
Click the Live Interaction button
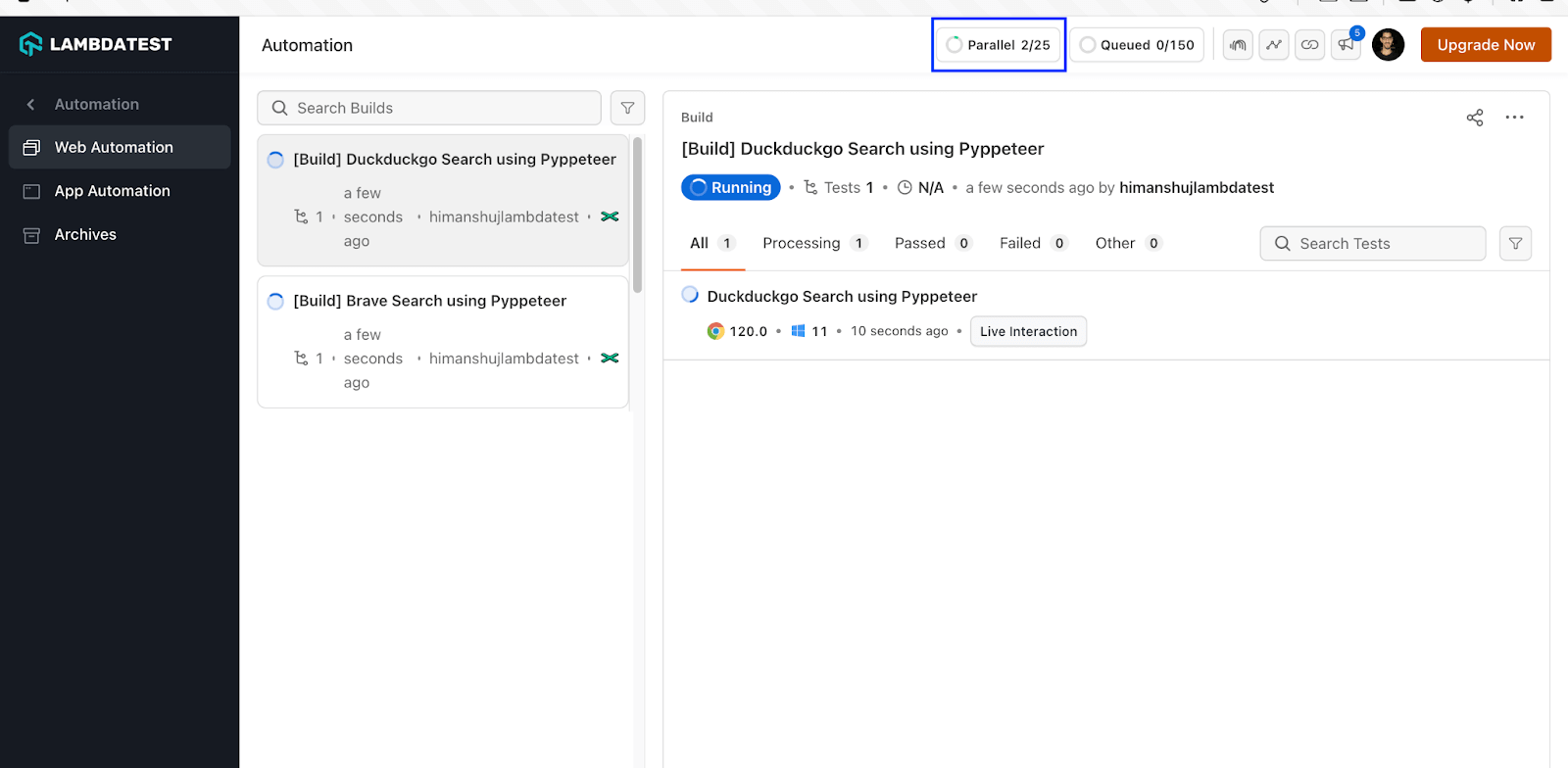tap(1028, 332)
